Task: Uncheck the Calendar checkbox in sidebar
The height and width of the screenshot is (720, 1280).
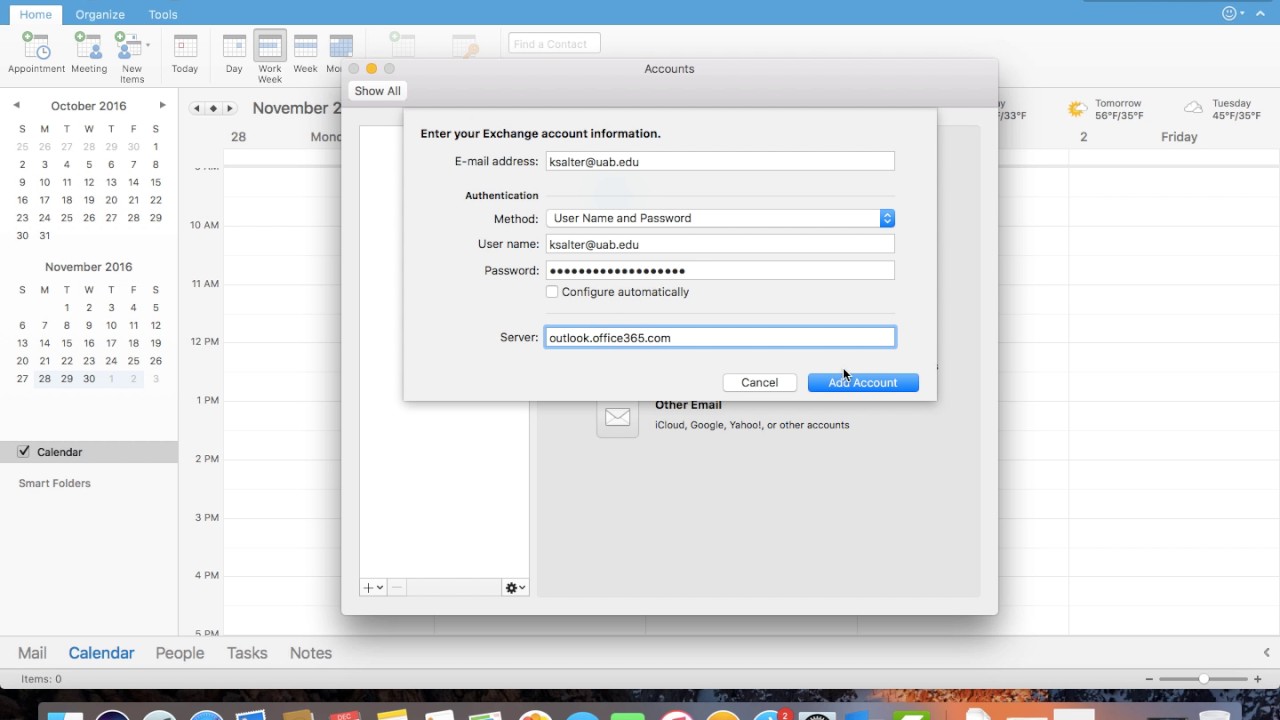Action: click(x=24, y=452)
